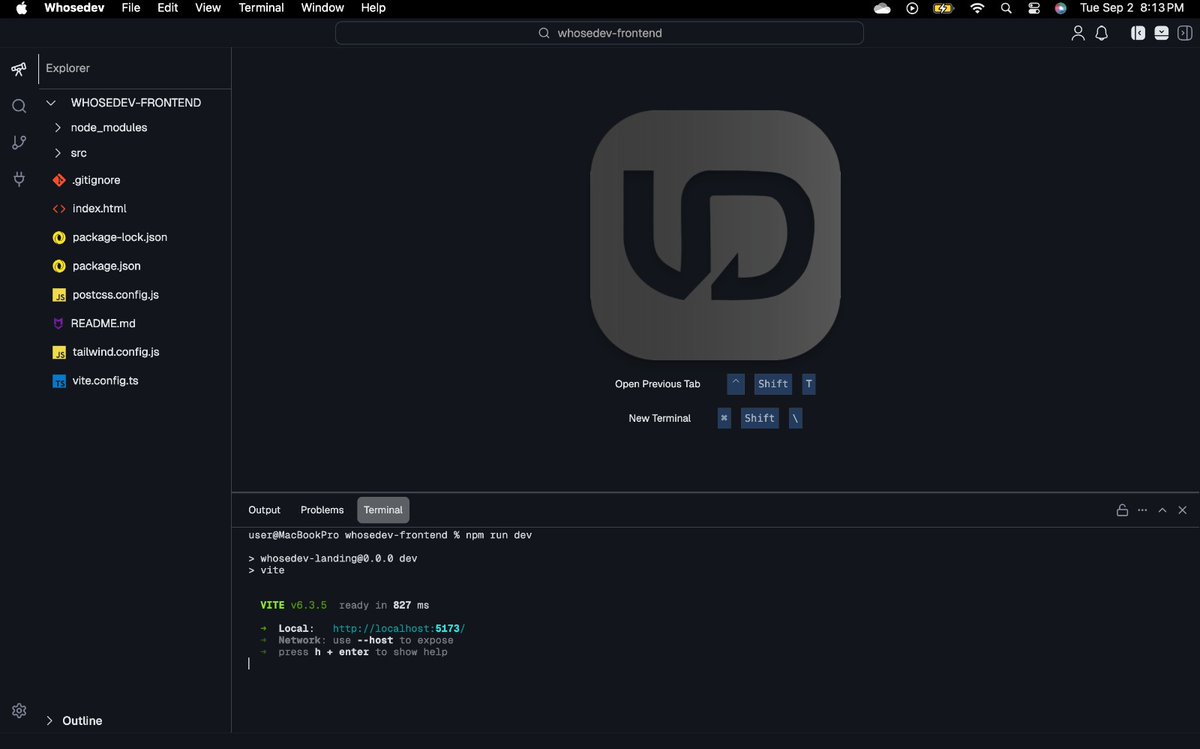The image size is (1200, 749).
Task: Toggle the primary sidebar visibility
Action: [1137, 32]
